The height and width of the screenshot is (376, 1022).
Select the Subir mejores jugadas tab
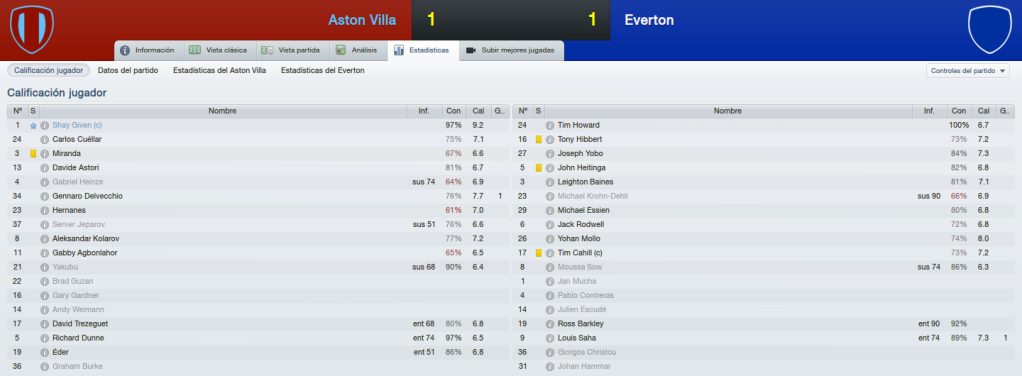point(511,50)
